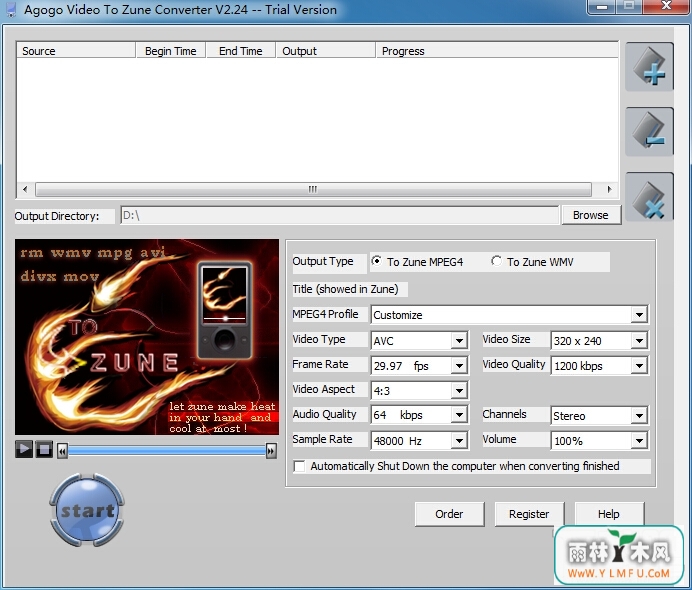This screenshot has height=590, width=692.
Task: Click the clear all files icon
Action: (x=649, y=197)
